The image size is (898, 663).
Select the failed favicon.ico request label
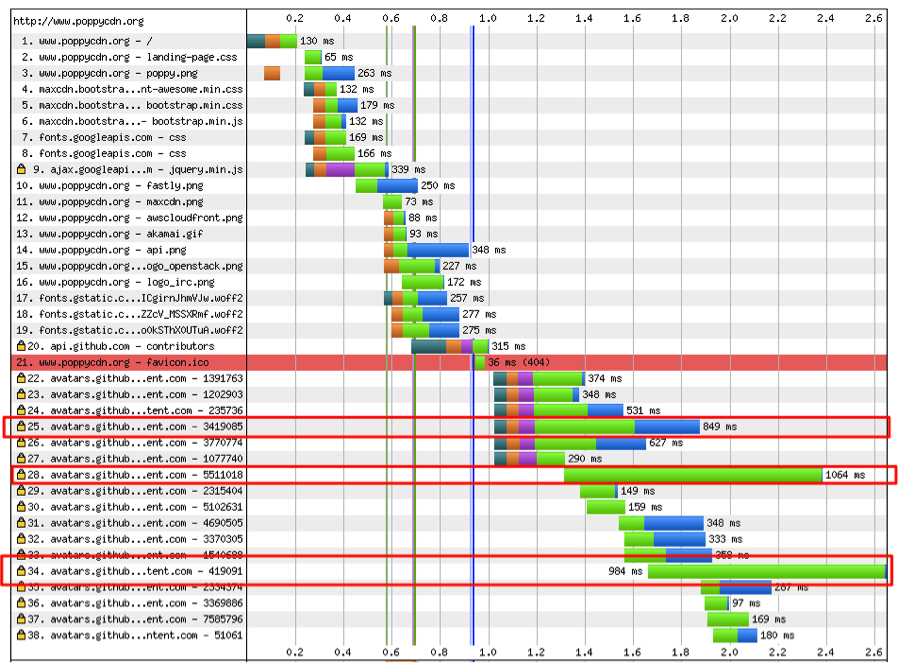click(x=112, y=362)
